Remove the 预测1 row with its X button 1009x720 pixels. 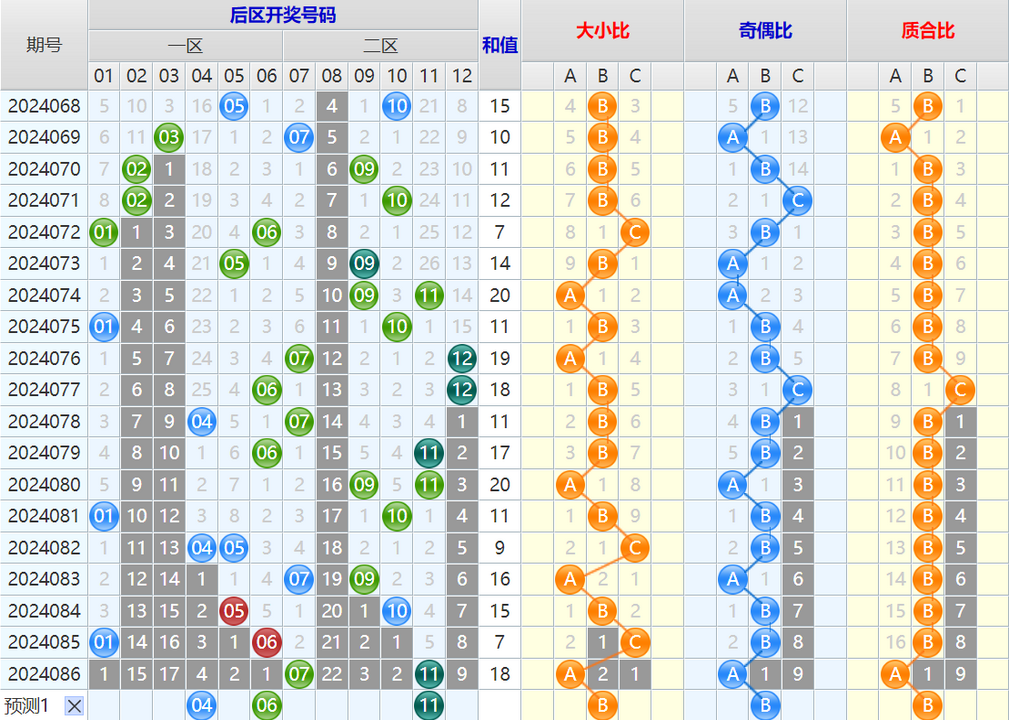click(x=75, y=706)
